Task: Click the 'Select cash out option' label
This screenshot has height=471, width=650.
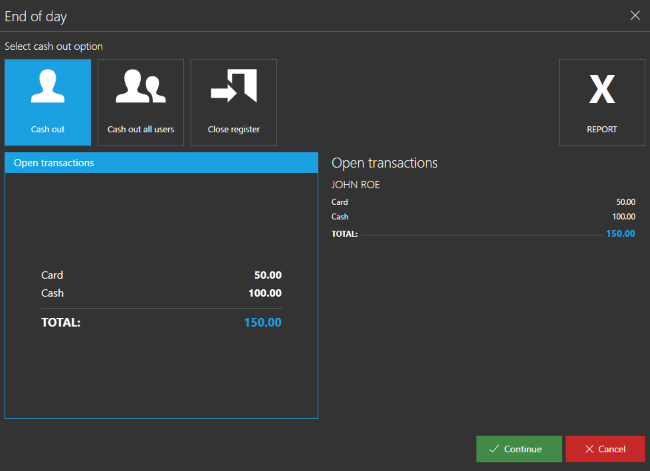Action: (x=53, y=46)
